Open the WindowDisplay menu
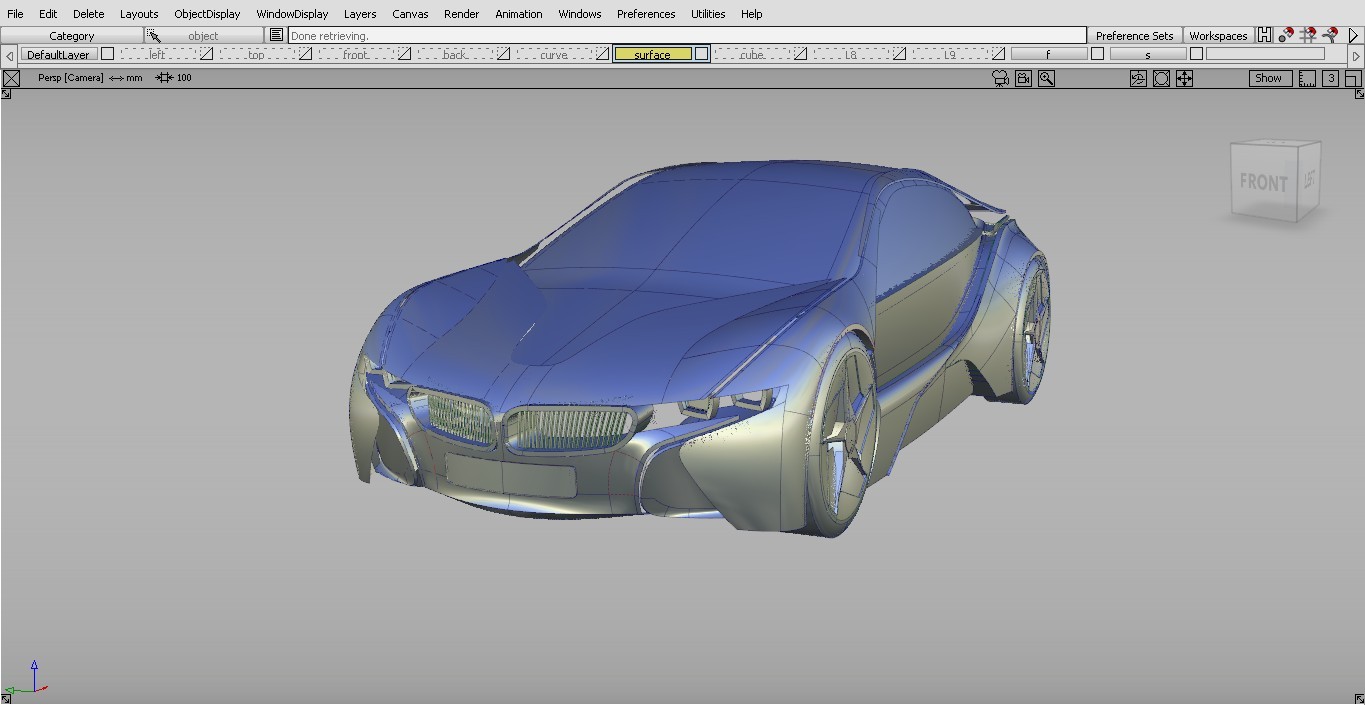 (x=292, y=14)
